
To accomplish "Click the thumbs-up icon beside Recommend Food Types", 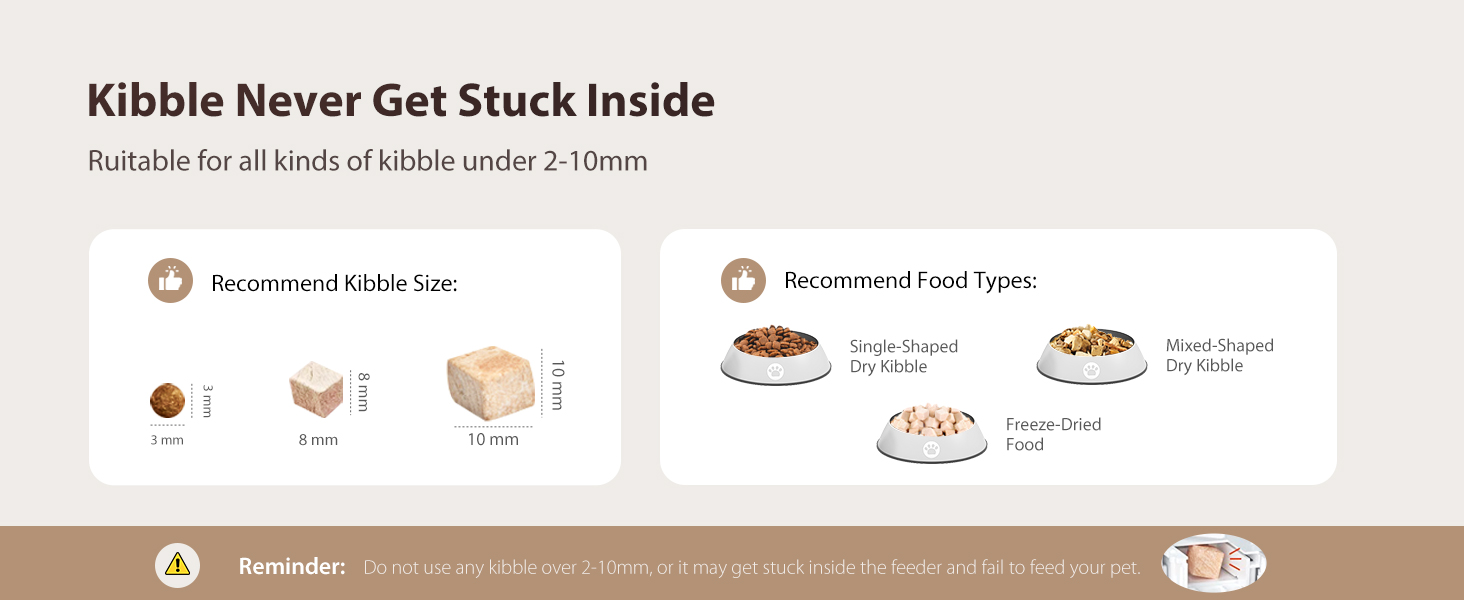I will 743,280.
